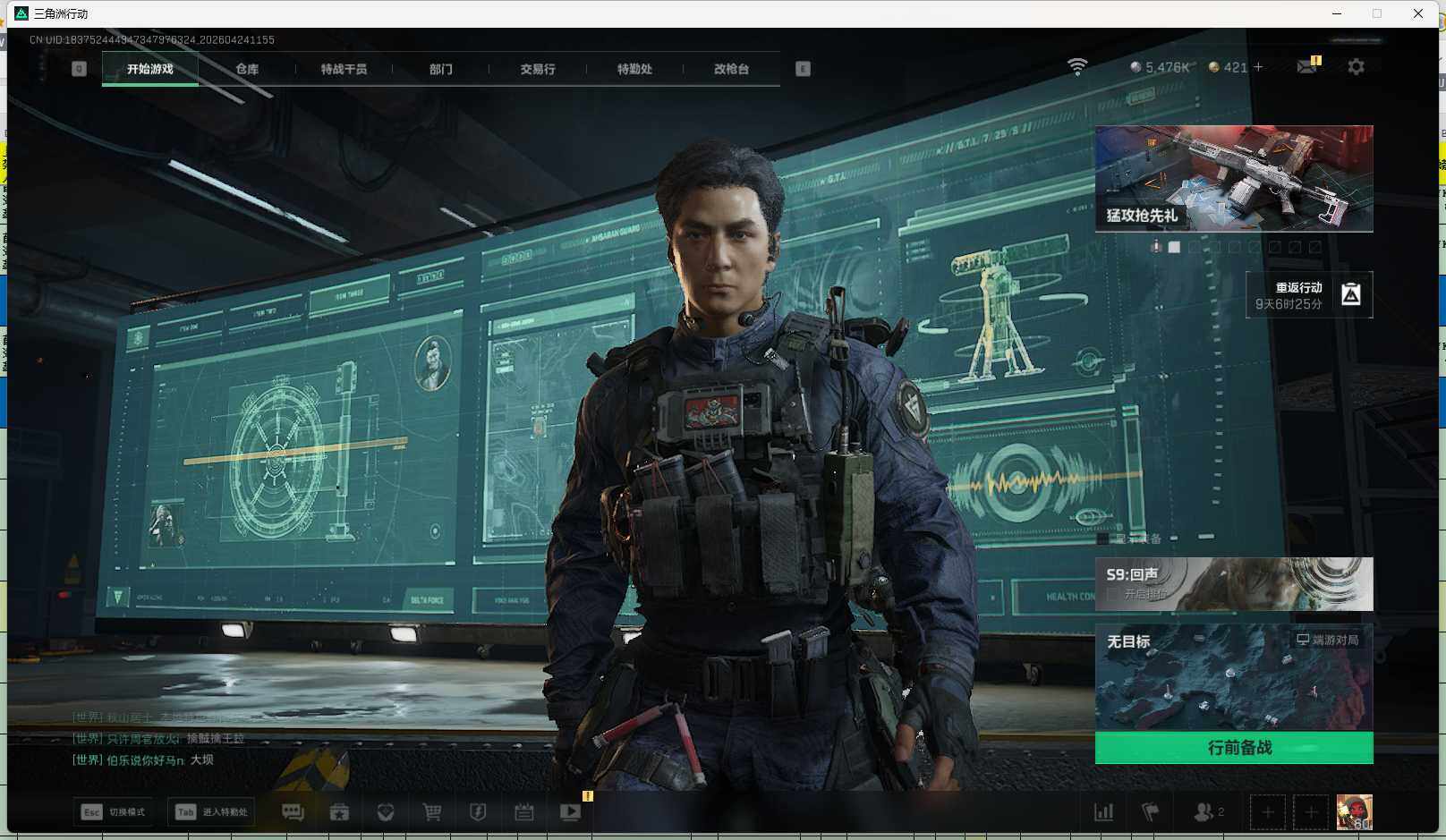
Task: Switch to the 部门 tab
Action: (x=440, y=69)
